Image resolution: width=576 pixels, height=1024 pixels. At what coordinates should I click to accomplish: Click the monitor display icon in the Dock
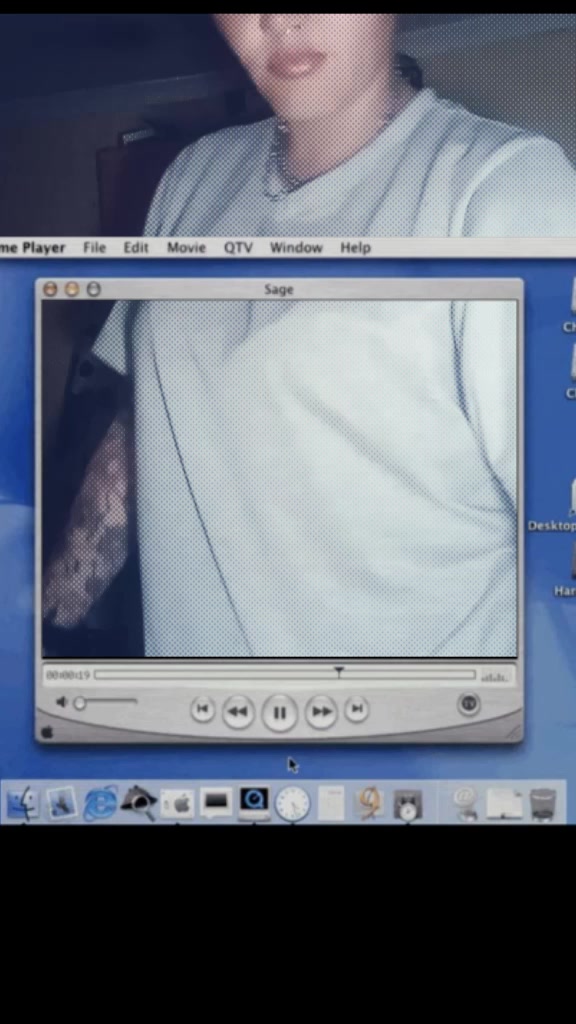point(216,803)
